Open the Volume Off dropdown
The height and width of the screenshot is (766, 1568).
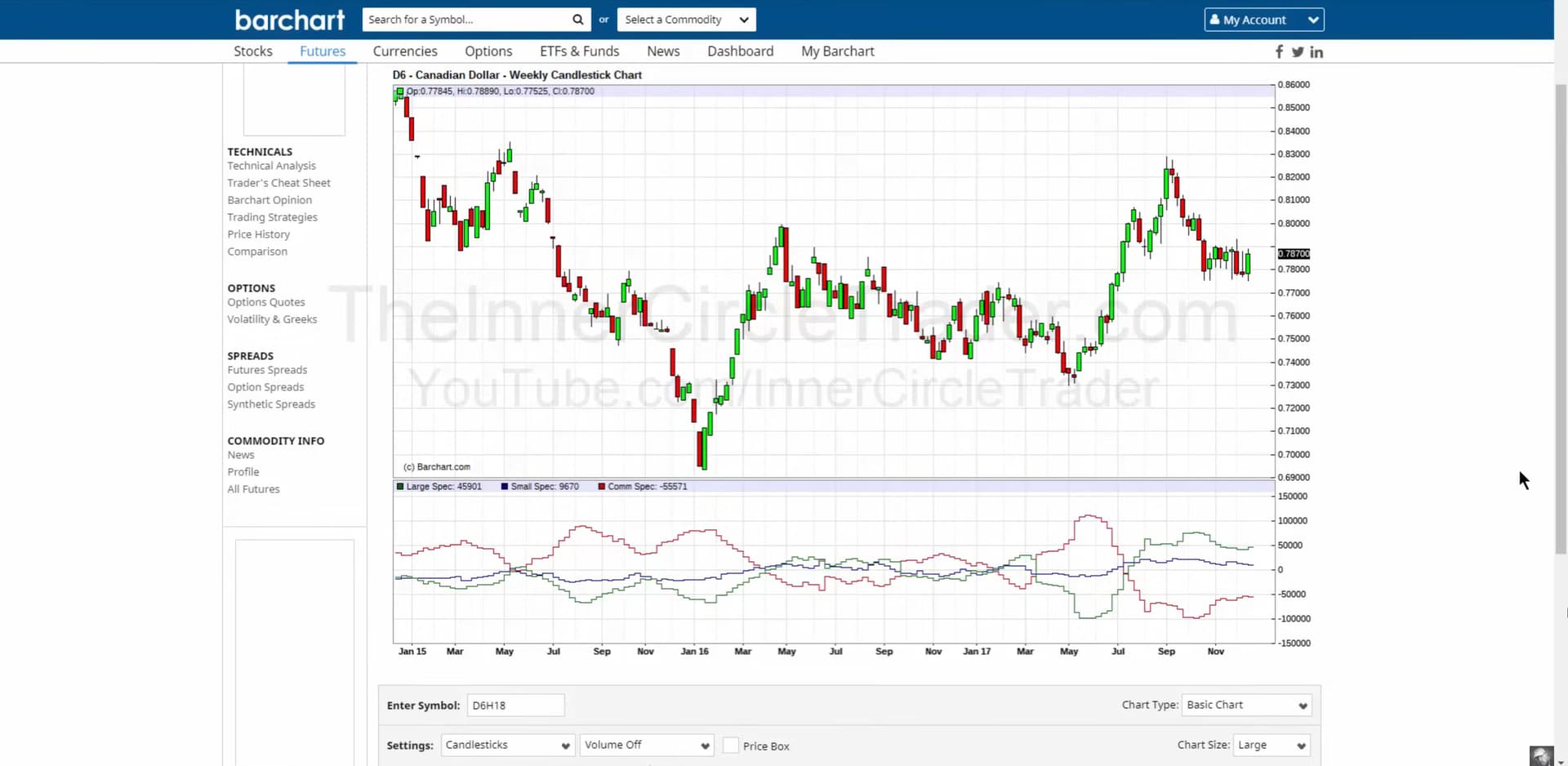pyautogui.click(x=647, y=745)
